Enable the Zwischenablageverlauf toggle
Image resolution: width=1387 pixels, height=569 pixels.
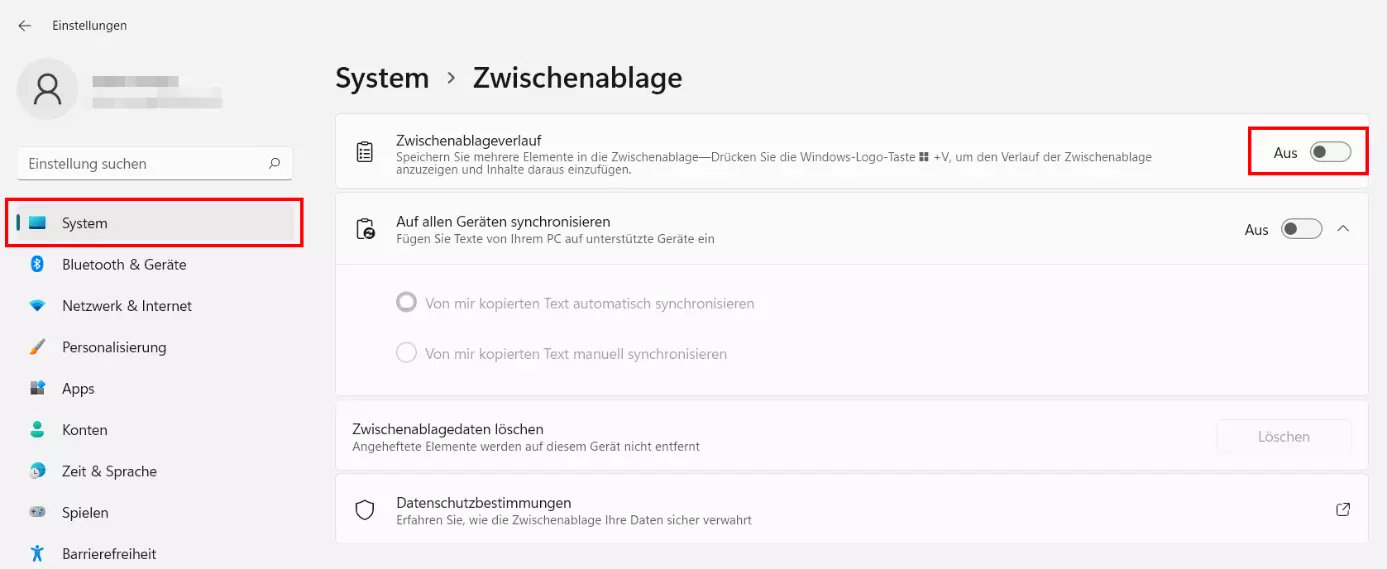point(1330,152)
